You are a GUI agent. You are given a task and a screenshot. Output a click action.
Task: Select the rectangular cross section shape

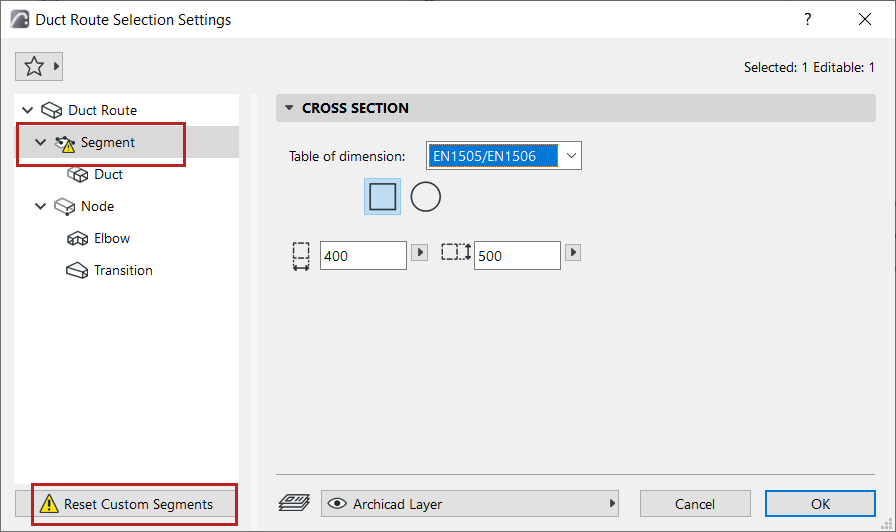click(x=382, y=197)
